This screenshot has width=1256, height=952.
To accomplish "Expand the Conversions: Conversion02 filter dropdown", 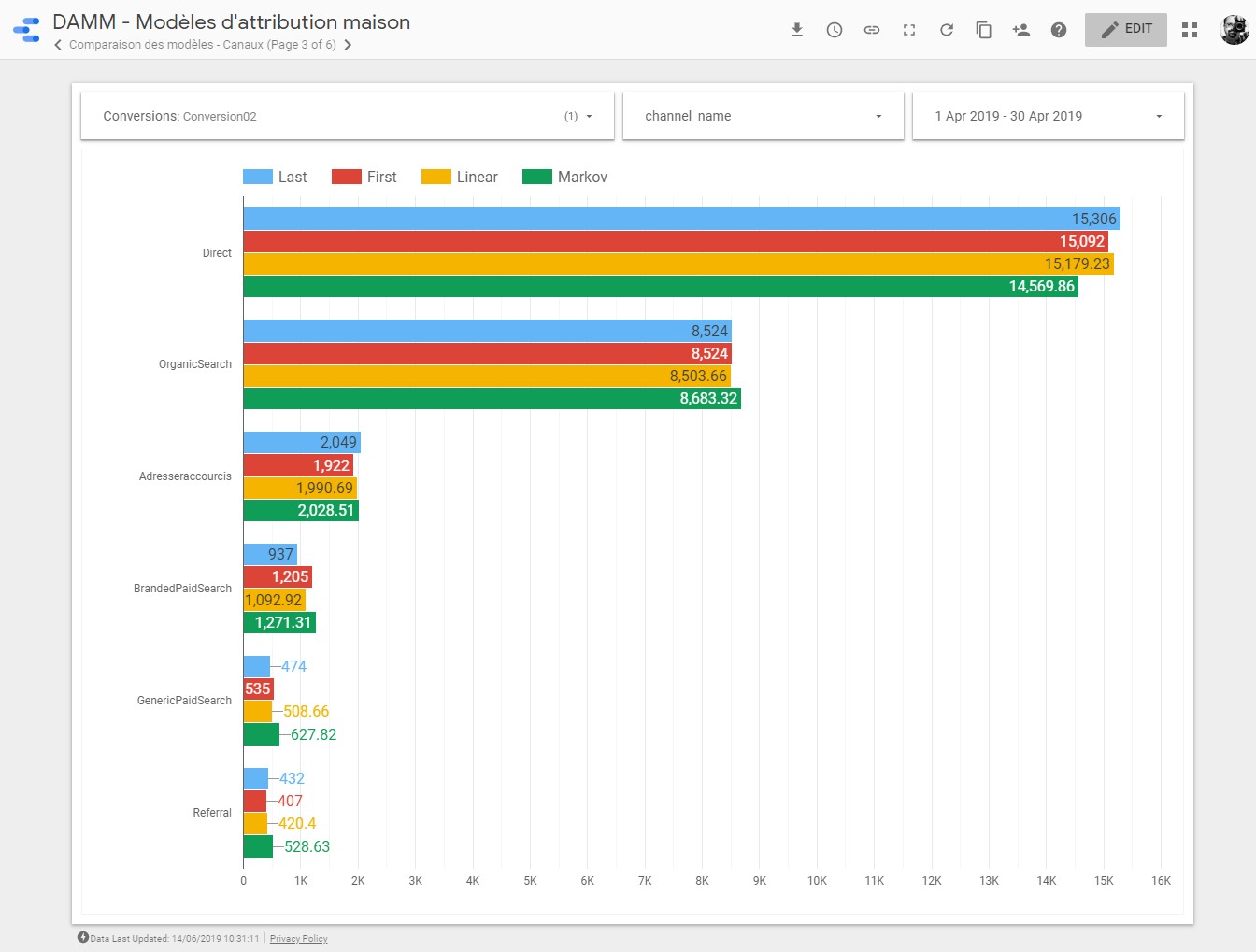I will [x=348, y=116].
